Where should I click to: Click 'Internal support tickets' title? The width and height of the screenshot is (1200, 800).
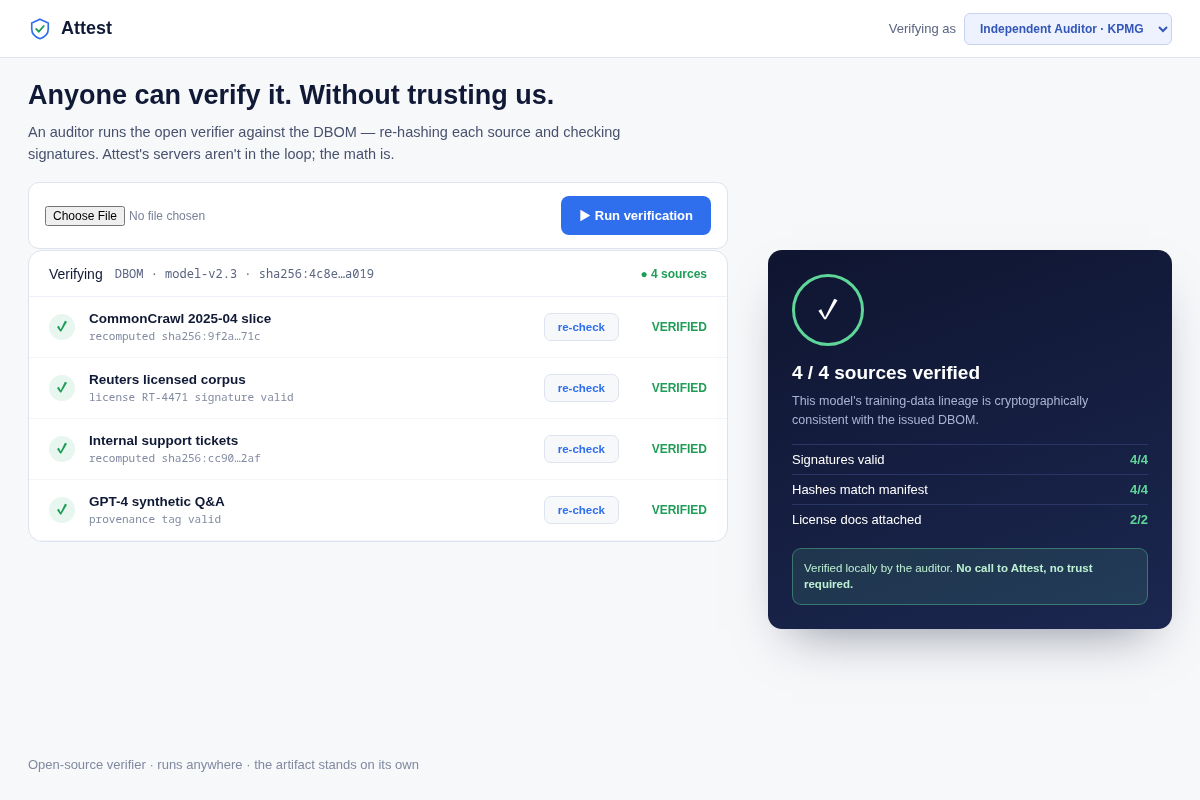pos(164,441)
